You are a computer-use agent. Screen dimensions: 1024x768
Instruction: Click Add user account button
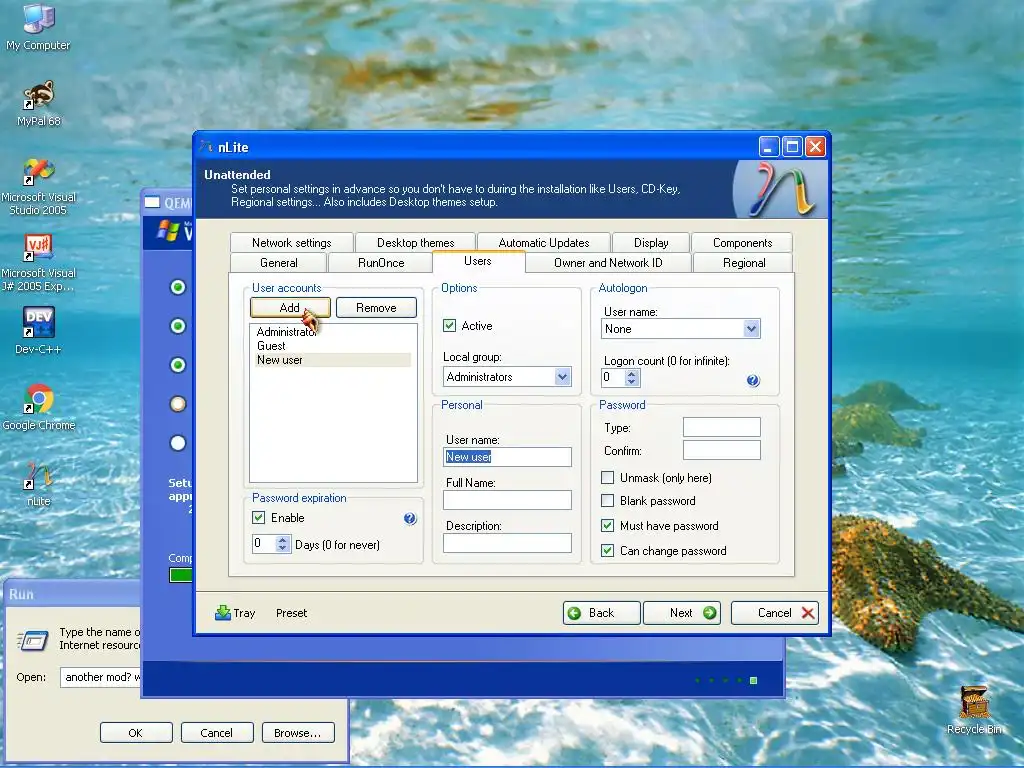pos(290,308)
